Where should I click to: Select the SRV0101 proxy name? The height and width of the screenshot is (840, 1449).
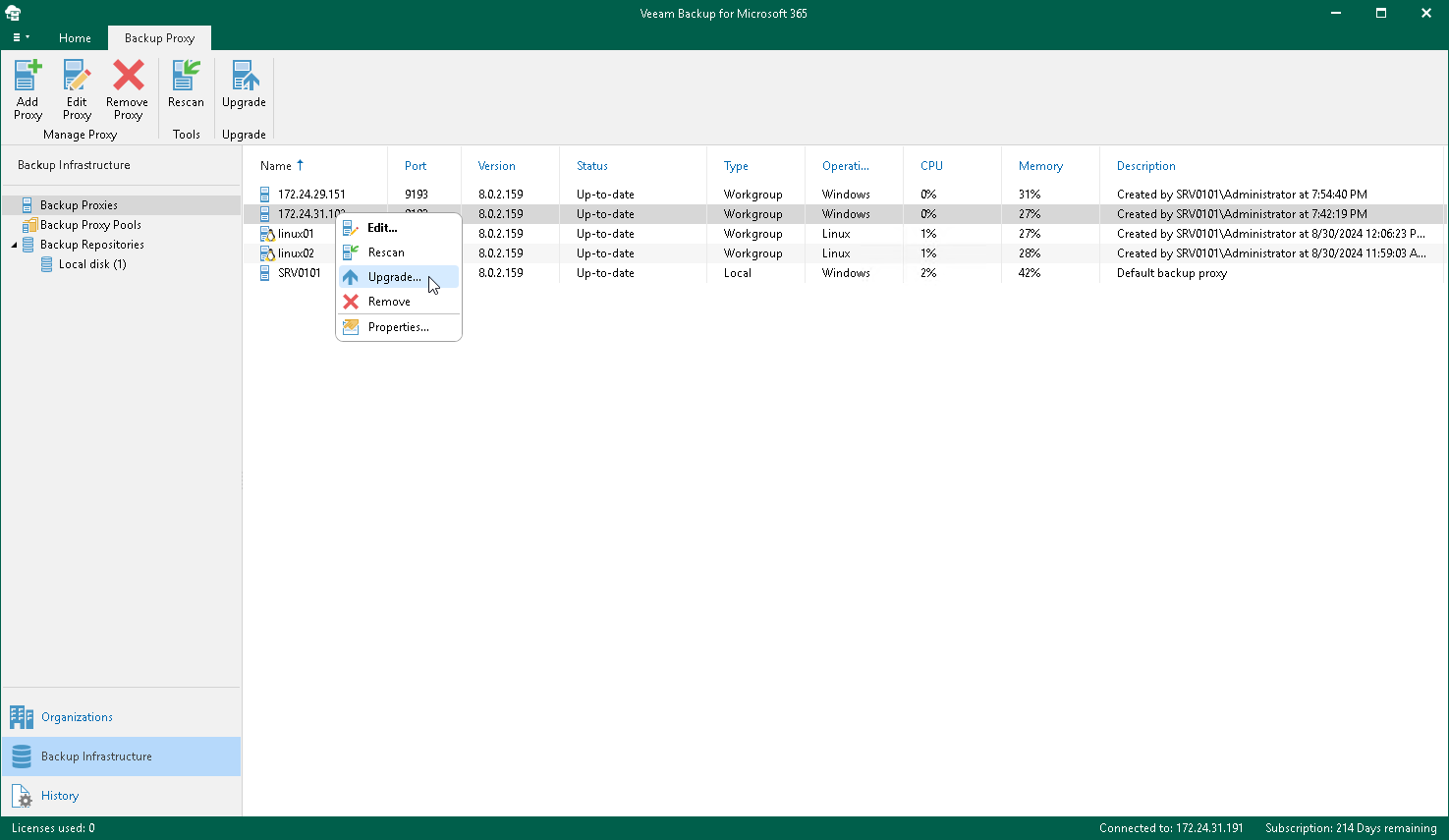point(299,273)
